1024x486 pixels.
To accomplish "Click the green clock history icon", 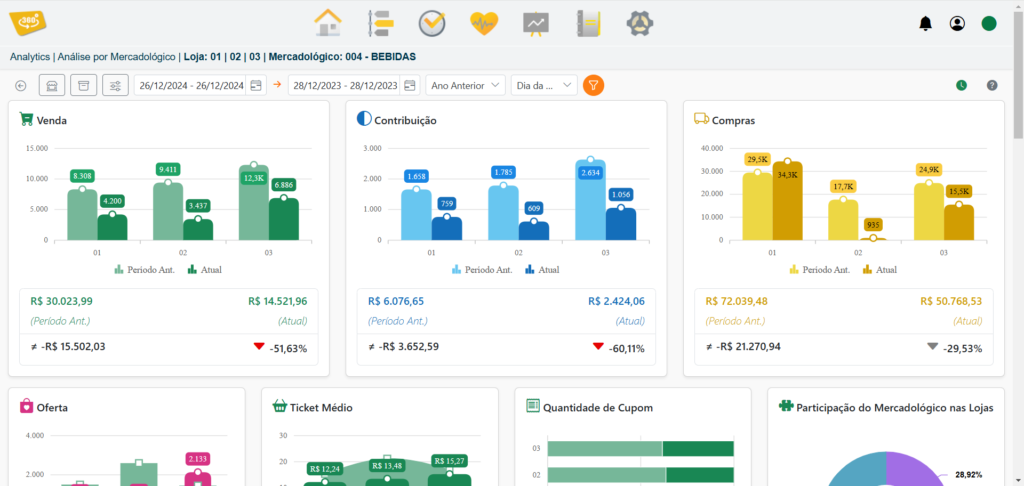I will (x=961, y=86).
